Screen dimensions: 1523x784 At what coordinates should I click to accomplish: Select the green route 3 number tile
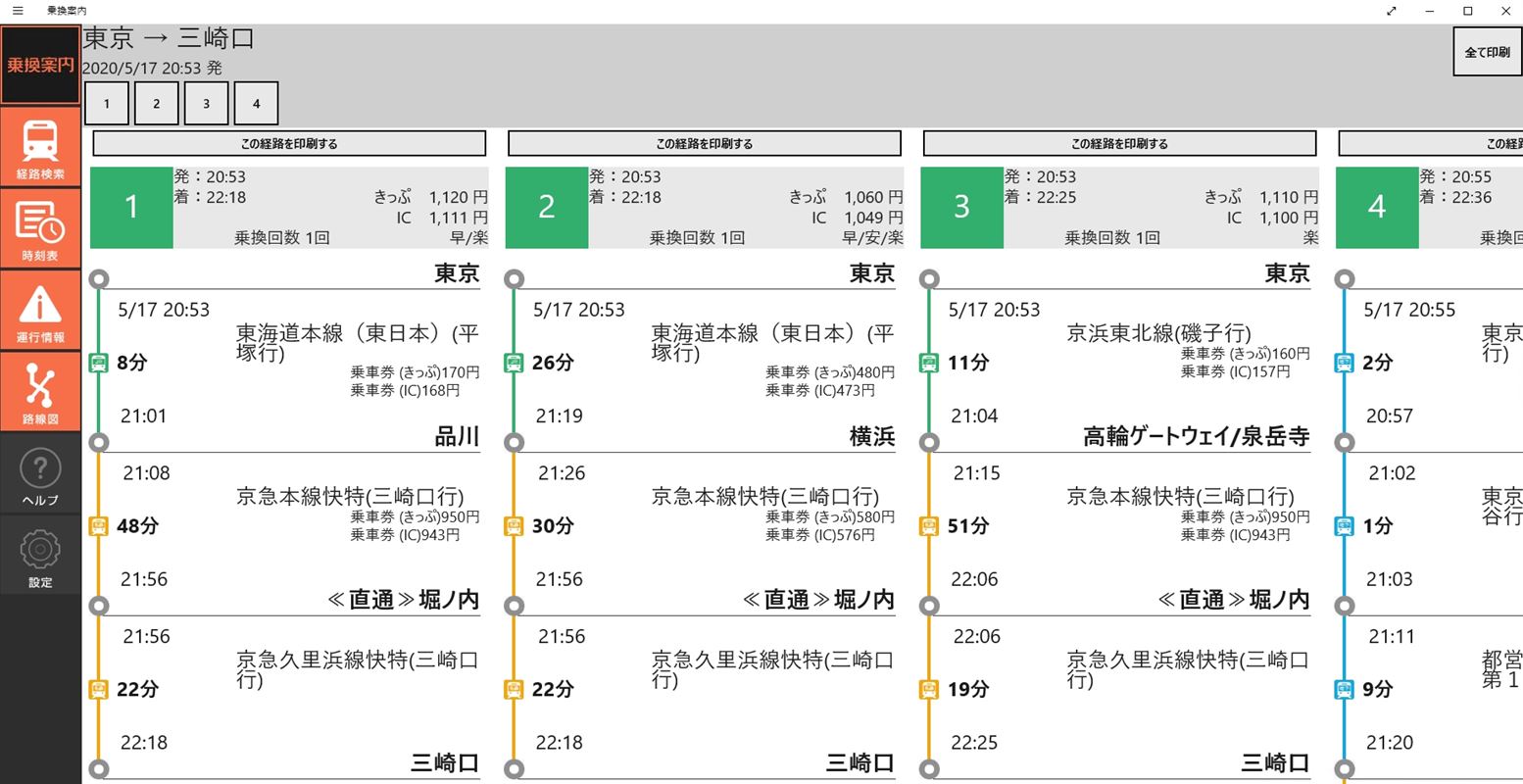(962, 207)
